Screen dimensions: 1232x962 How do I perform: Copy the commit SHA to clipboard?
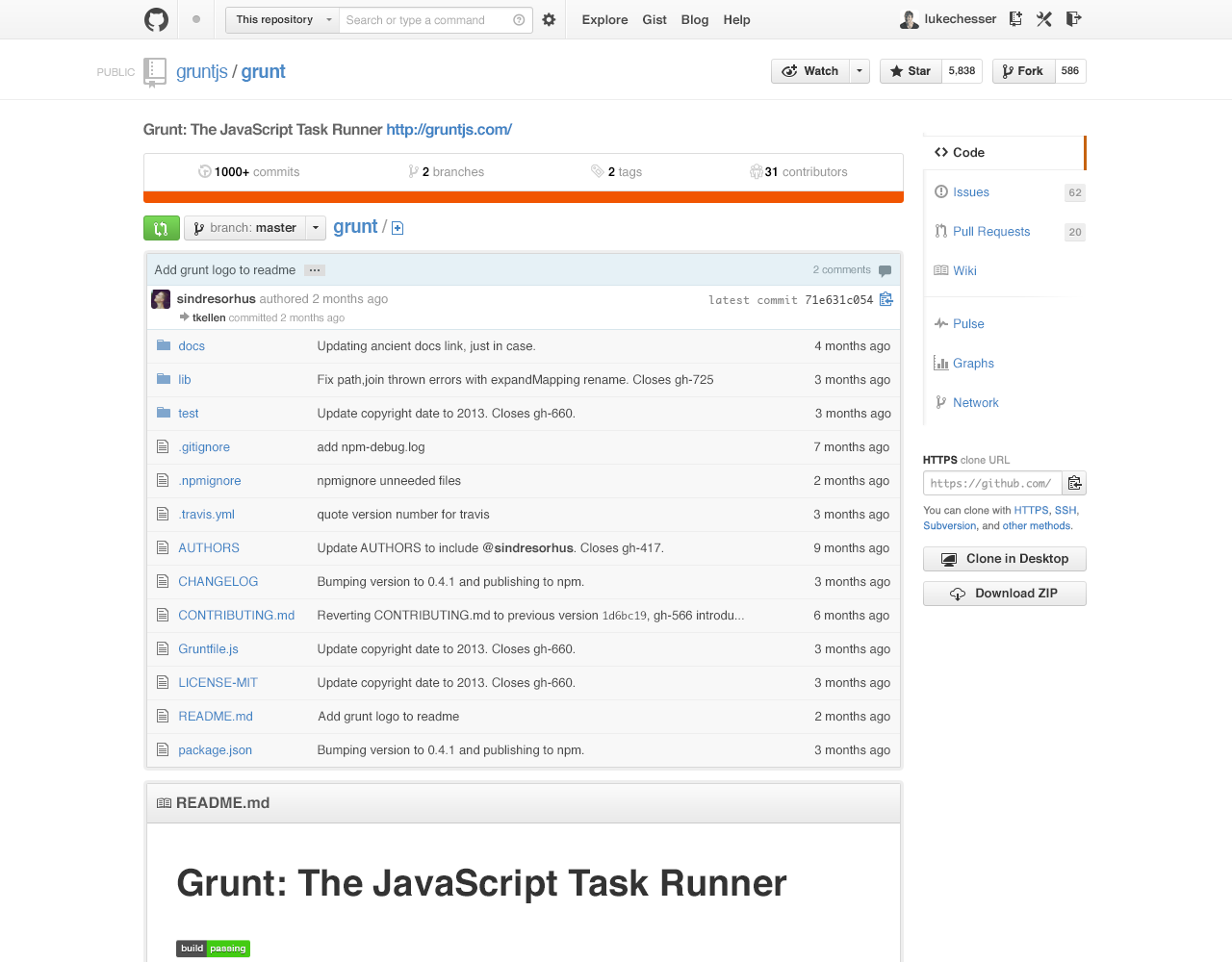tap(886, 299)
